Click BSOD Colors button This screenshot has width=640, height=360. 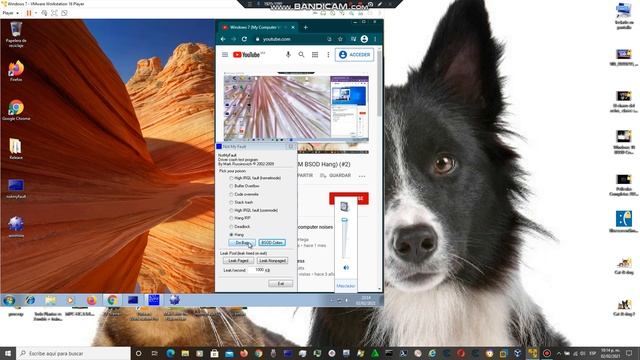click(272, 243)
